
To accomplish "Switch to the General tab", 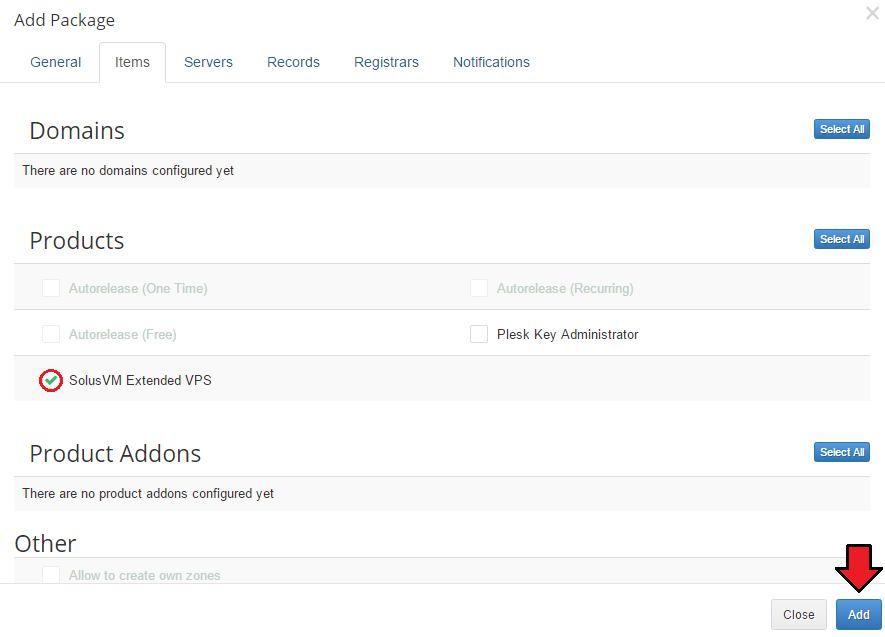I will pyautogui.click(x=55, y=62).
